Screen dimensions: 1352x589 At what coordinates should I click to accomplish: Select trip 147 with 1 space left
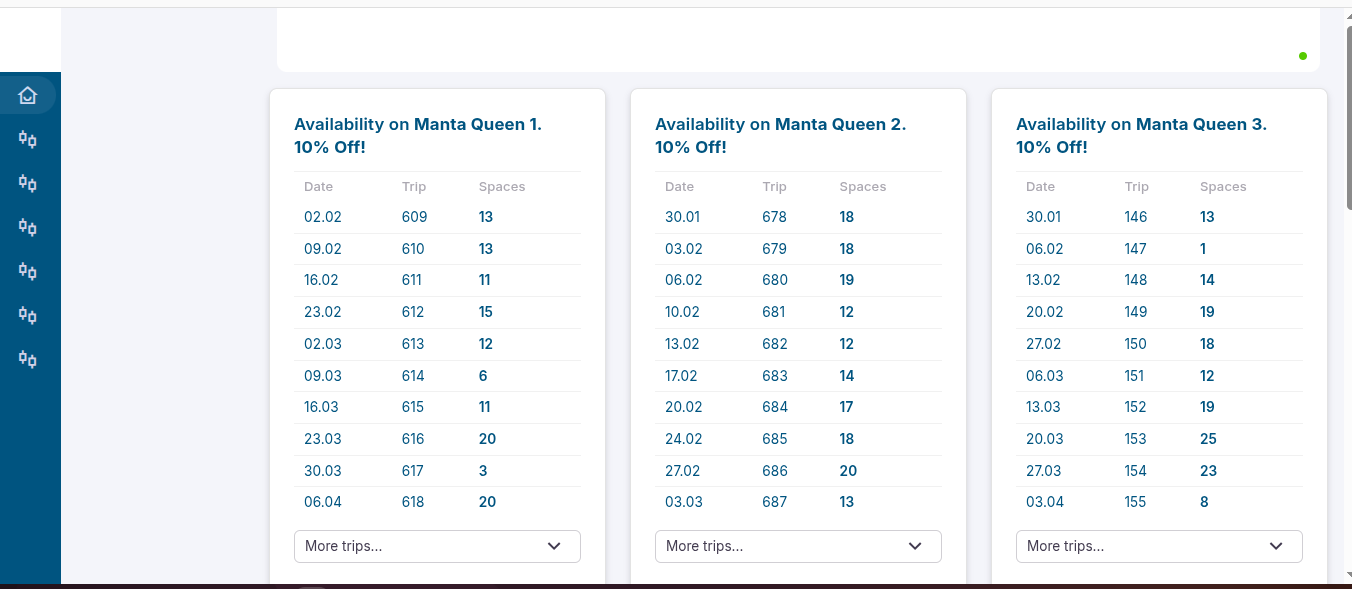pyautogui.click(x=1135, y=249)
